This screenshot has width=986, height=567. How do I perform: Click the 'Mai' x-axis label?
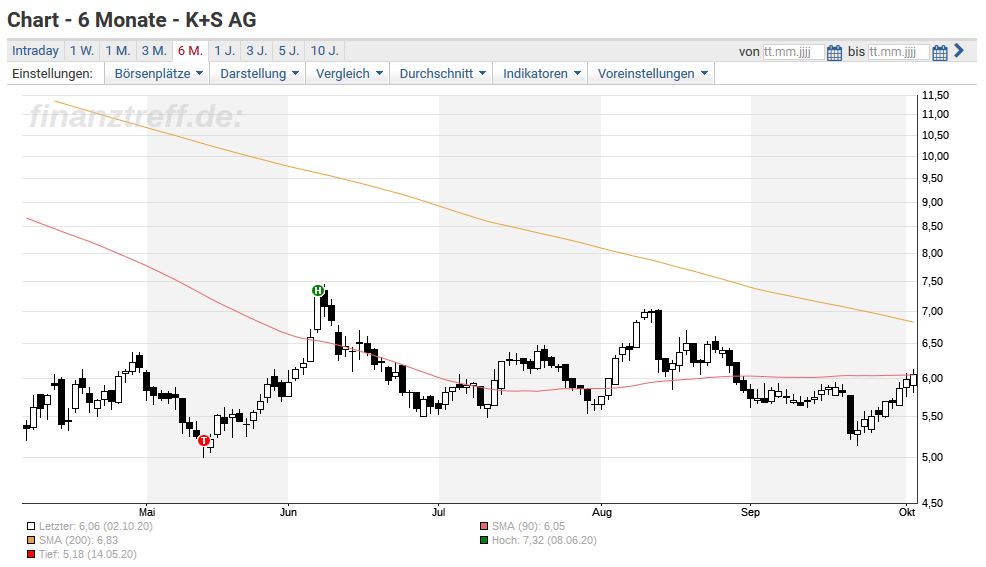pos(147,512)
